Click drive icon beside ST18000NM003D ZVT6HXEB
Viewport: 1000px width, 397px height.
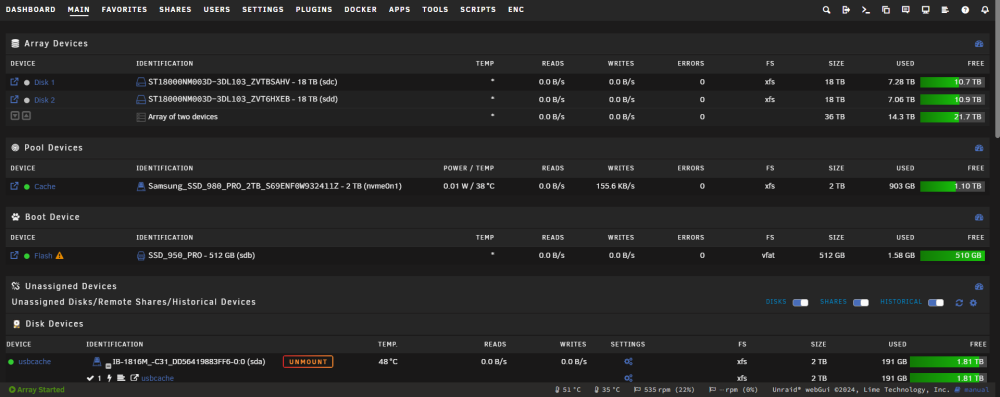coord(141,100)
